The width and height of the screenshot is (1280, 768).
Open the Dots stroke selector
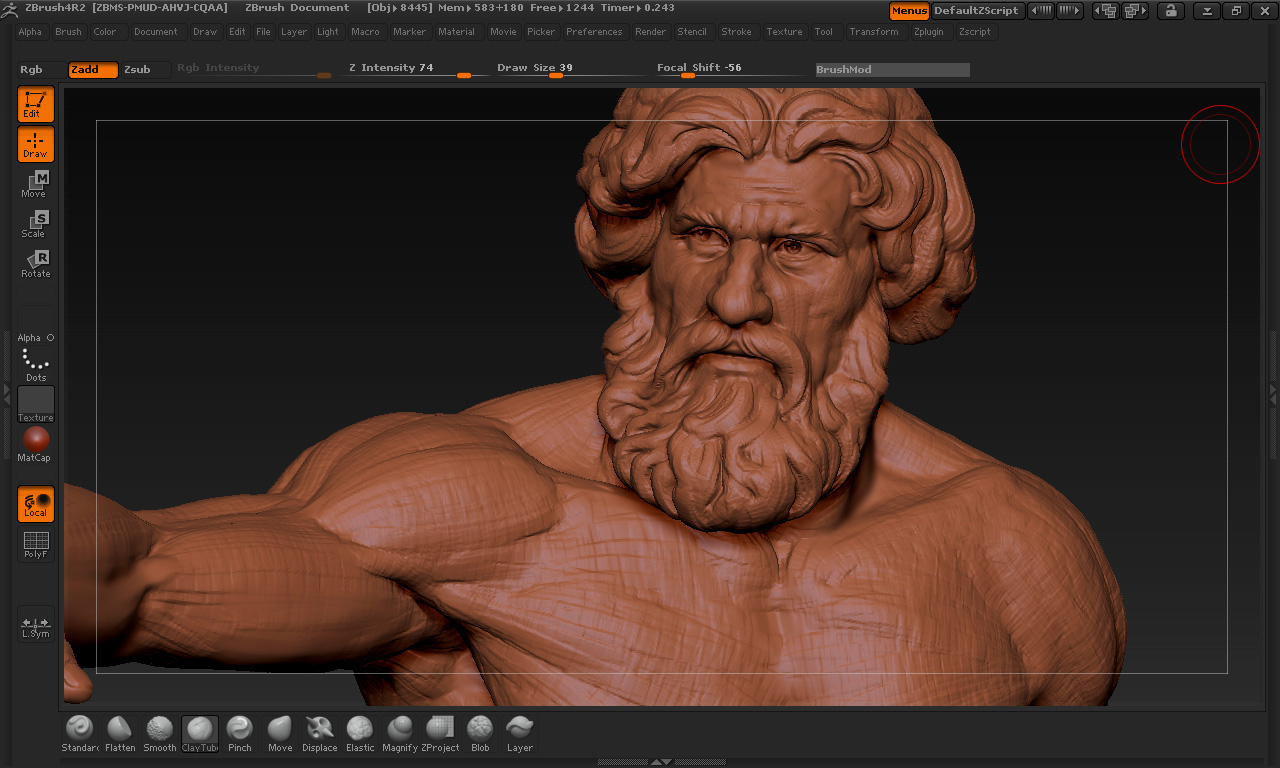pyautogui.click(x=35, y=365)
